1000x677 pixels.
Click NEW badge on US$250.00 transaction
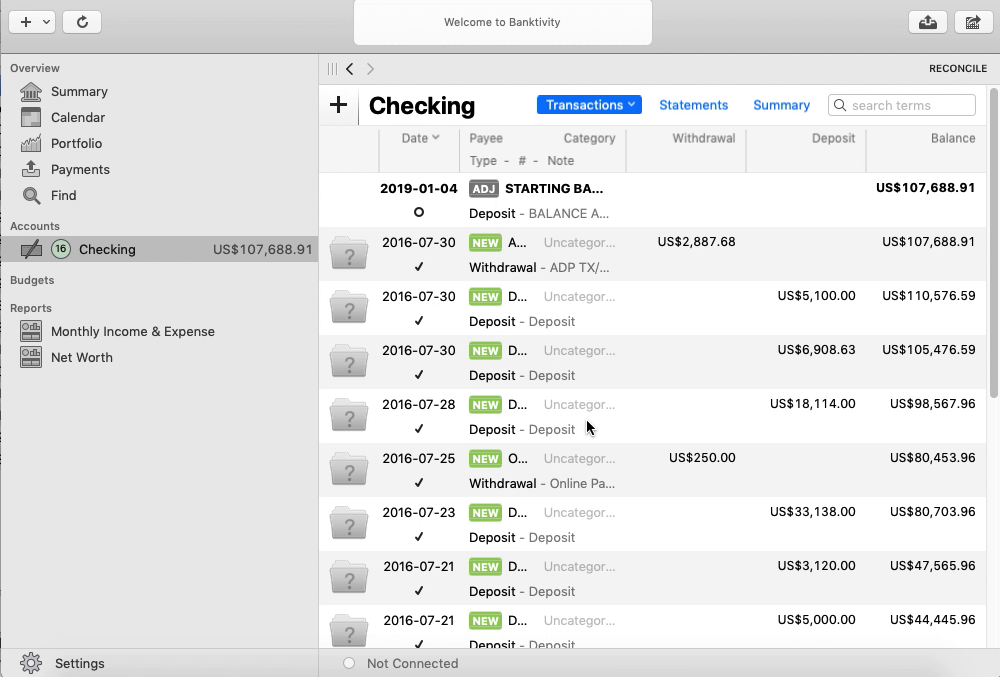click(485, 459)
